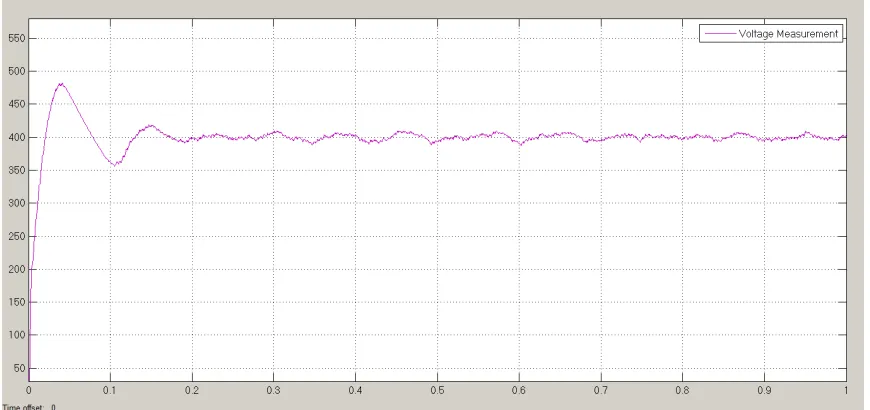This screenshot has height=410, width=870.
Task: Click the 450 y-axis label
Action: coord(17,104)
